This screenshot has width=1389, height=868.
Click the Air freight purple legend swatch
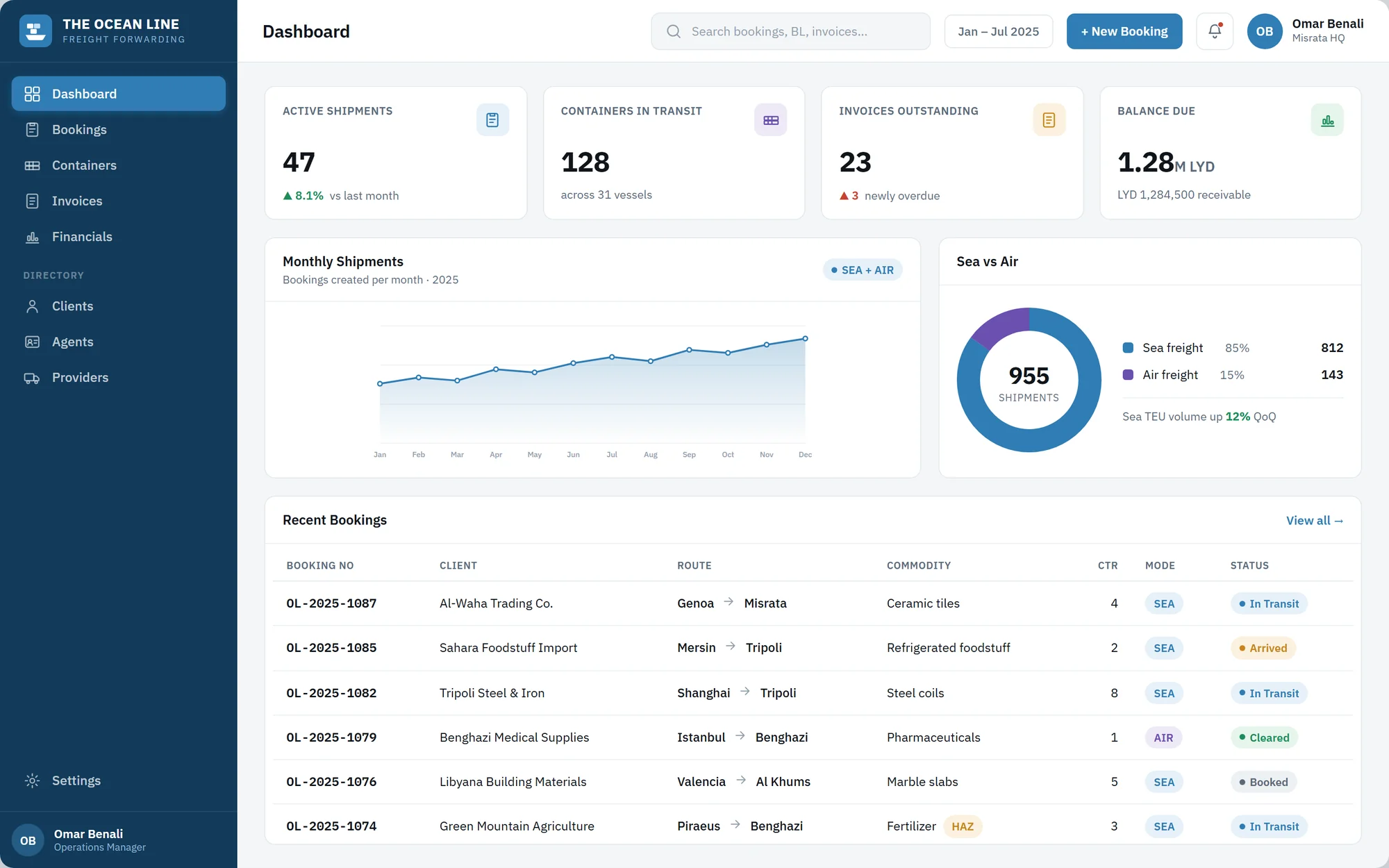click(1128, 375)
